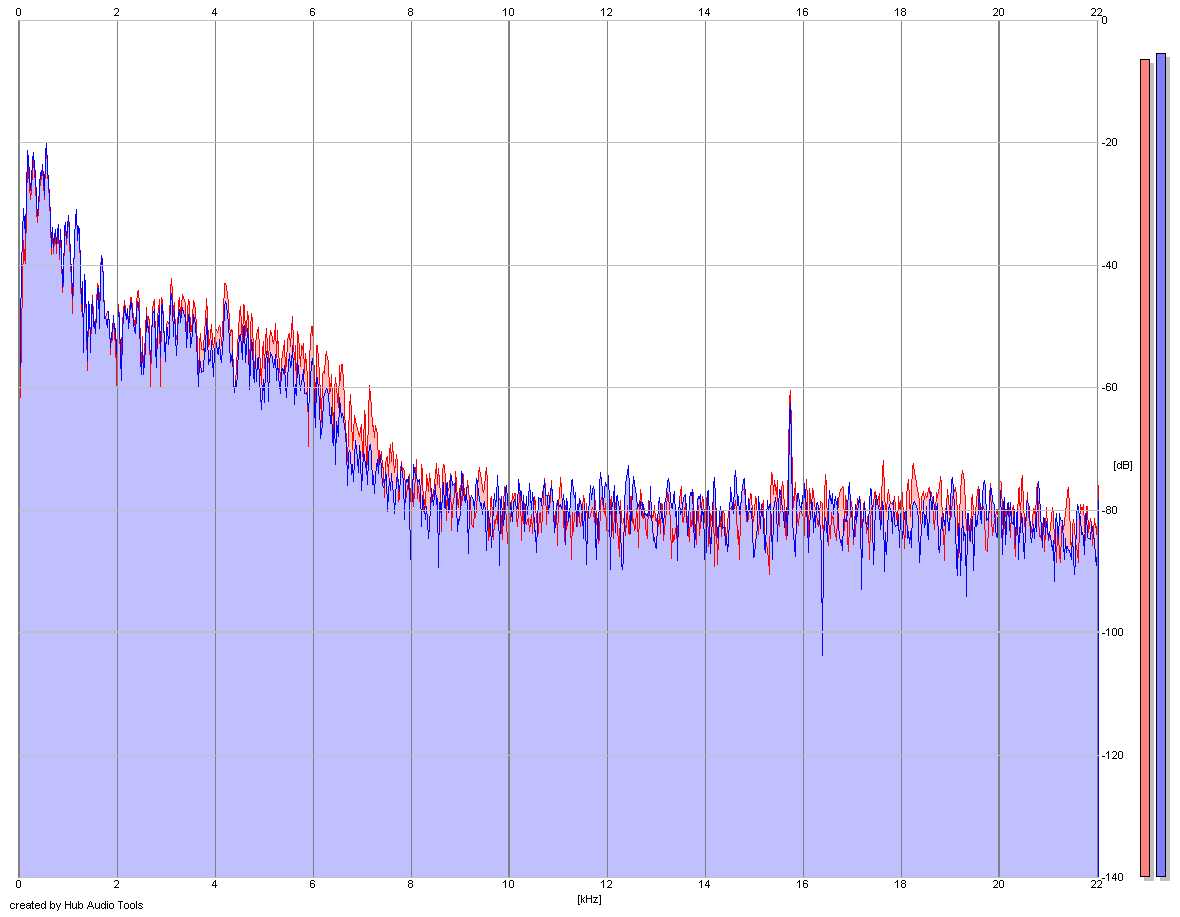Click the highest low-frequency peak near -20 dB
1180x917 pixels.
pyautogui.click(x=46, y=147)
